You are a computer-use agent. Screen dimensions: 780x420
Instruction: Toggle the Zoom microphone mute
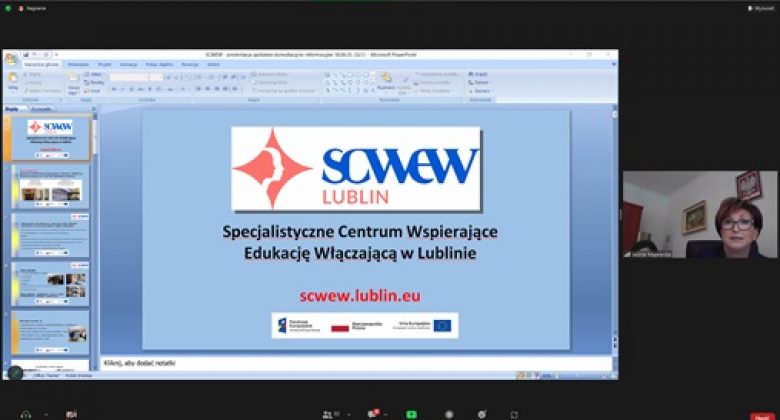click(25, 413)
